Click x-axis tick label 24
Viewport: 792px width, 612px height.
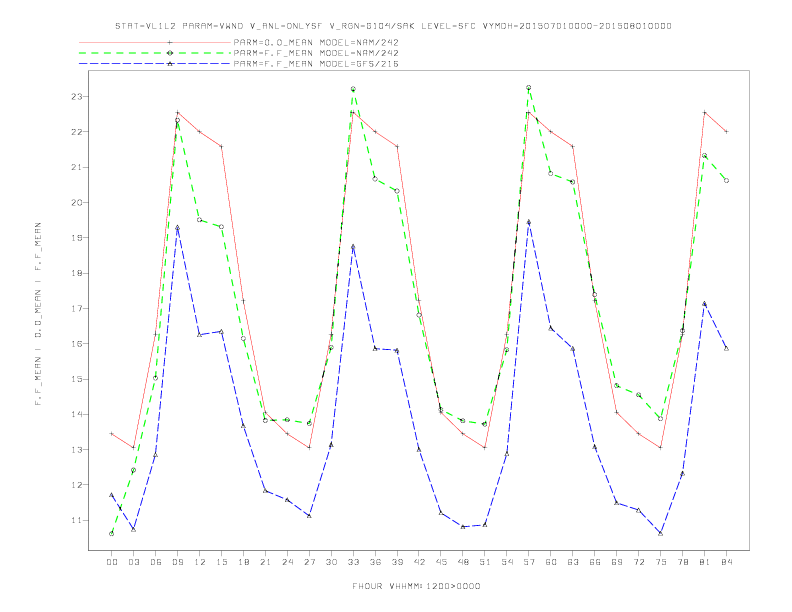pos(287,562)
